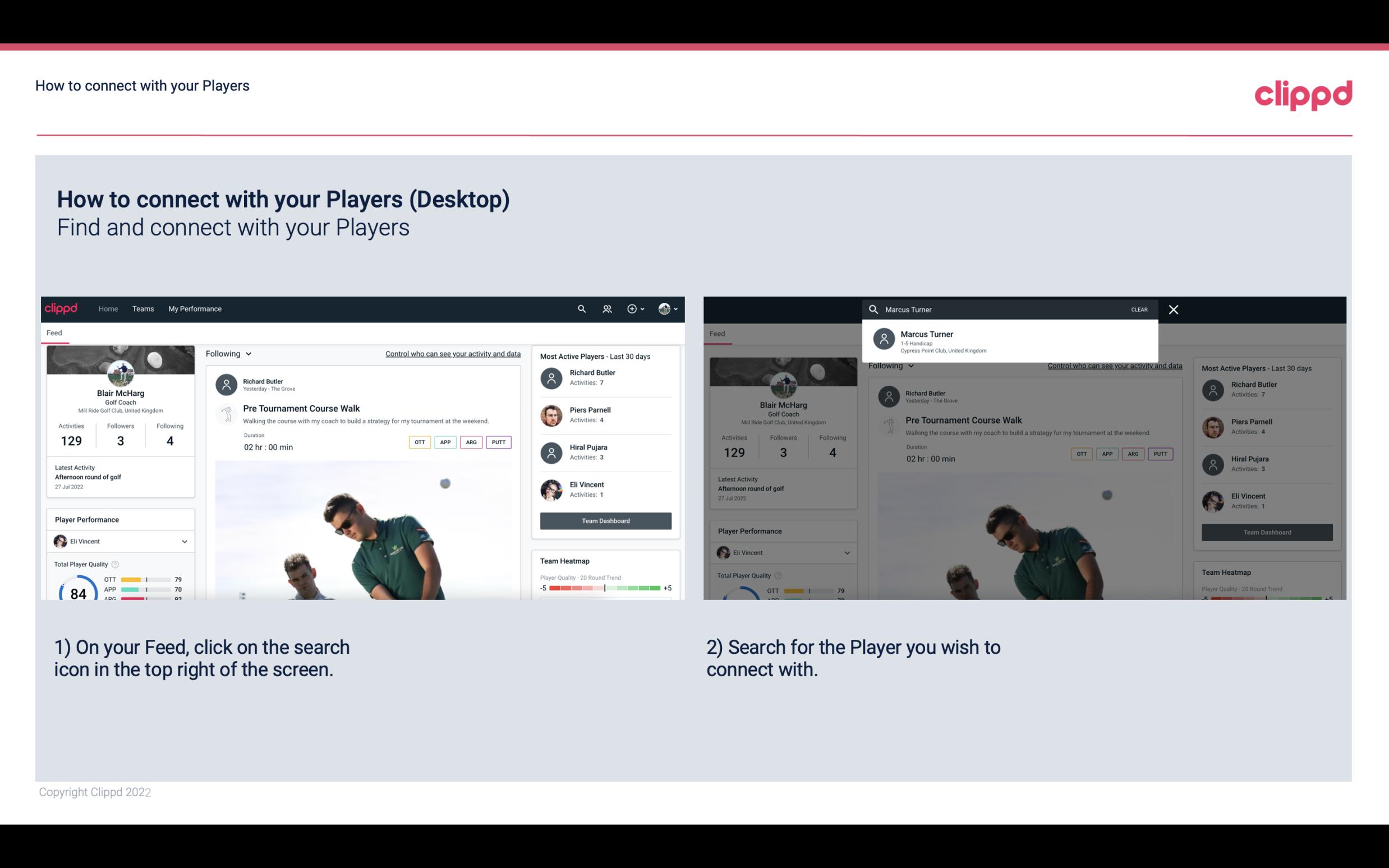
Task: Select the Home tab in navigation
Action: [107, 309]
